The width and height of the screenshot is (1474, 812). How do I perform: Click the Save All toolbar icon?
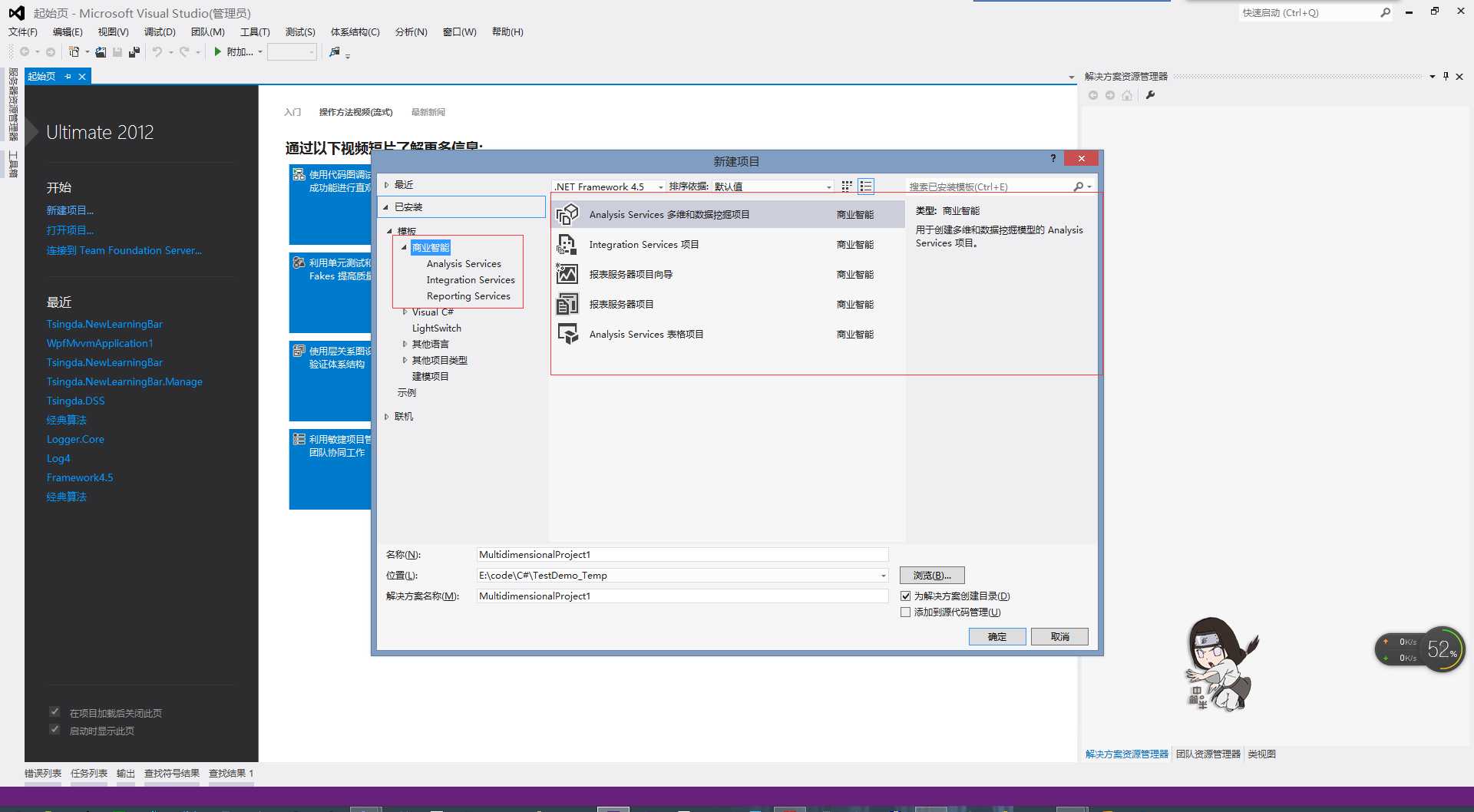[x=134, y=51]
